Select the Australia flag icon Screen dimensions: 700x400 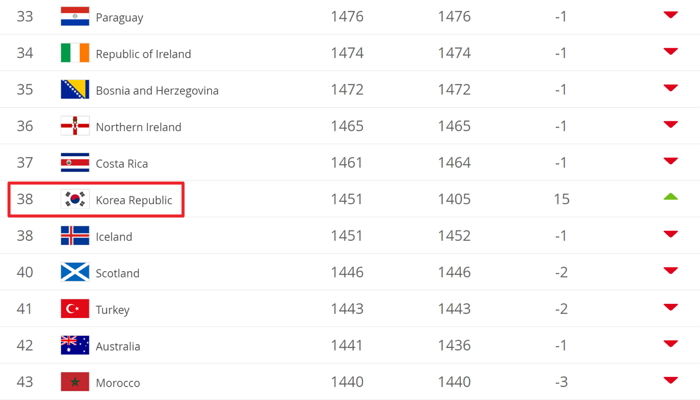tap(75, 346)
